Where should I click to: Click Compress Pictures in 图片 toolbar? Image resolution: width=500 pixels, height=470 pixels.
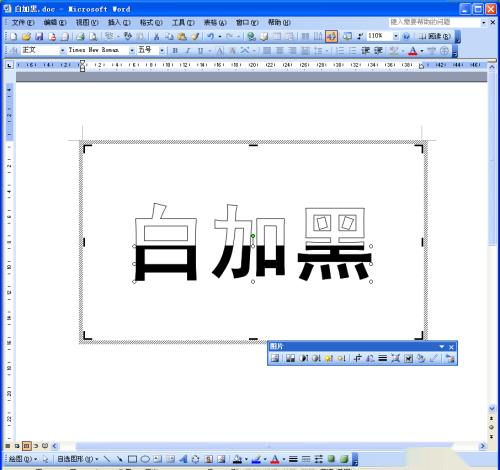(x=395, y=358)
